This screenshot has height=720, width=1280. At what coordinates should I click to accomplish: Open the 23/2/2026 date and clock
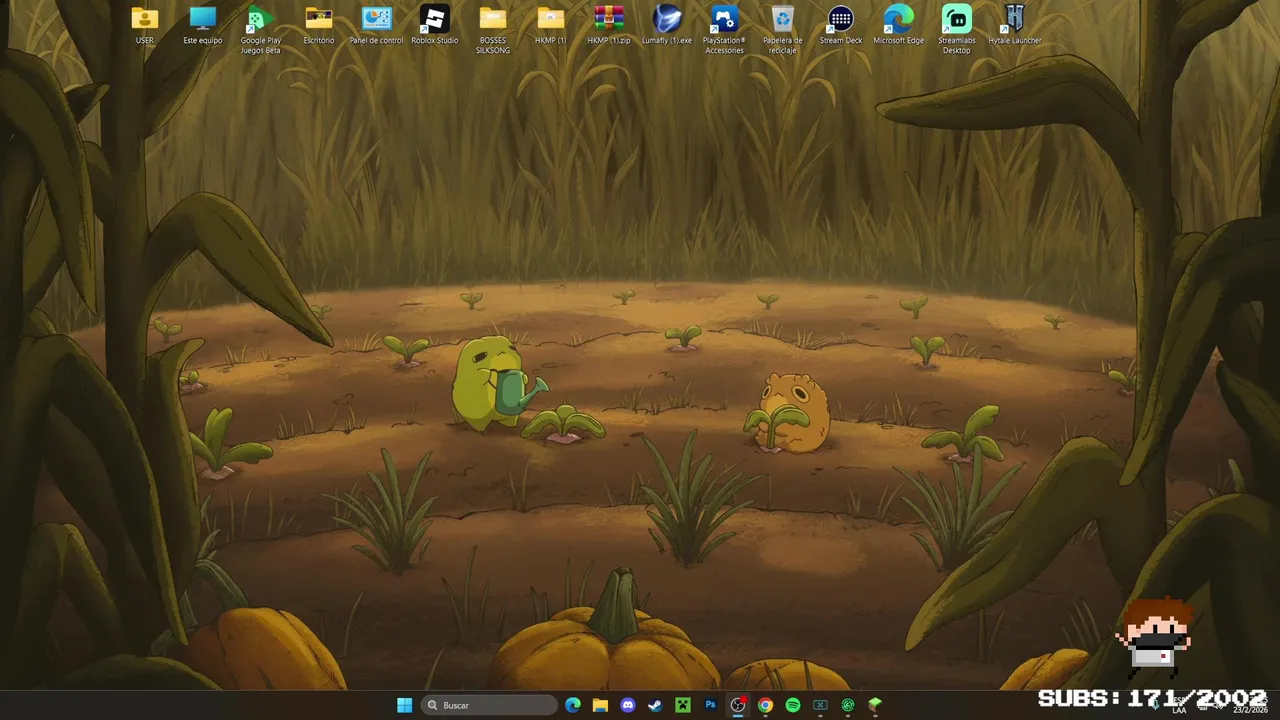click(x=1250, y=705)
